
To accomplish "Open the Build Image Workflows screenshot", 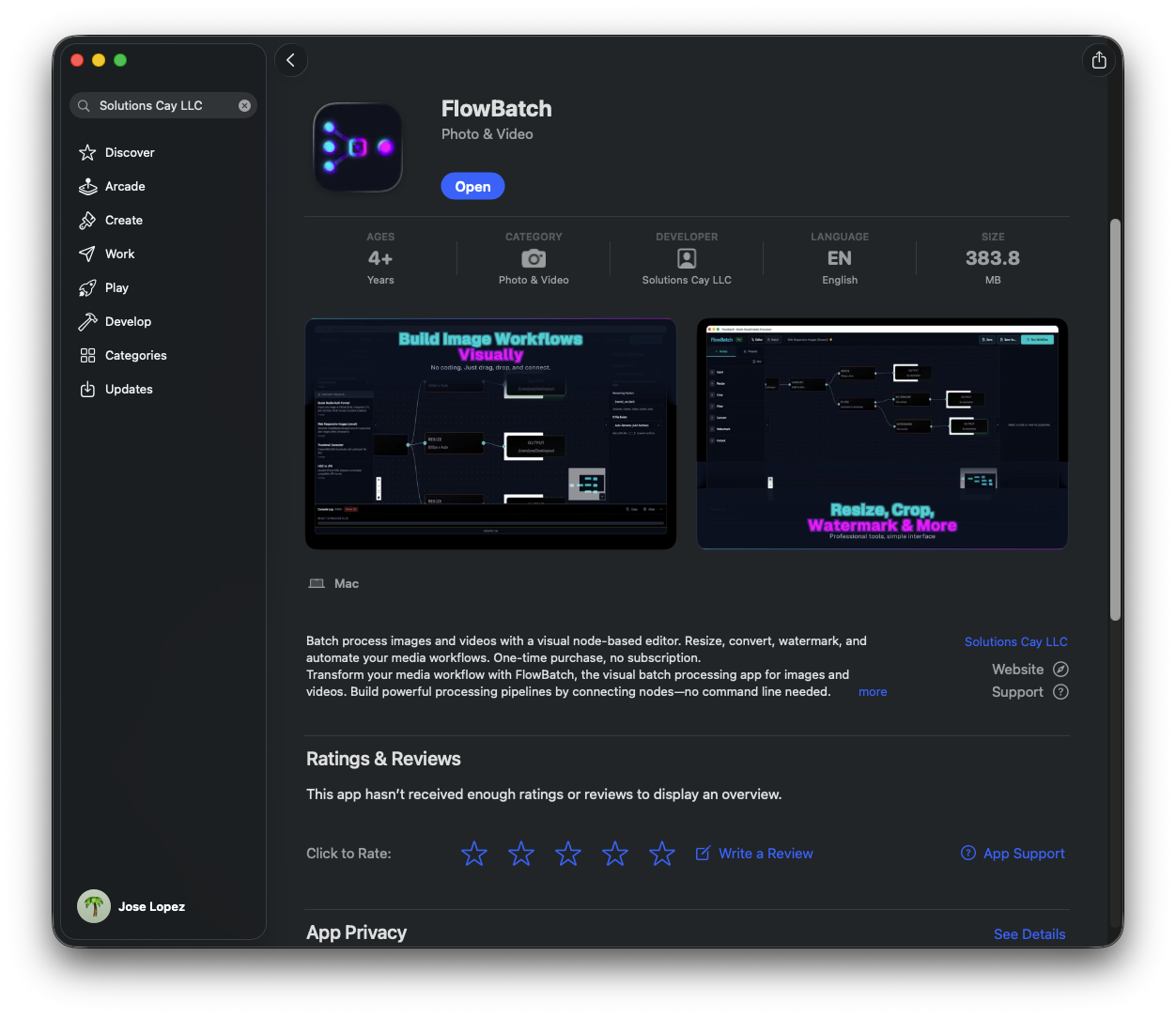I will [490, 434].
